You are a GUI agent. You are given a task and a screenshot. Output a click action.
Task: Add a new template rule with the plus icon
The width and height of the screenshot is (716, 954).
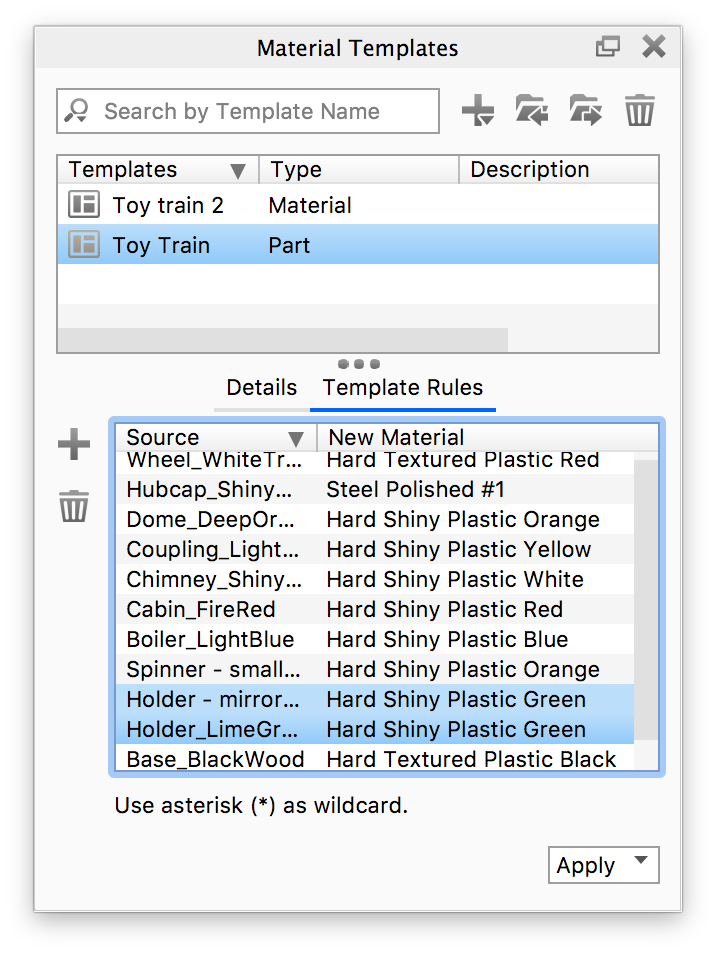coord(74,445)
